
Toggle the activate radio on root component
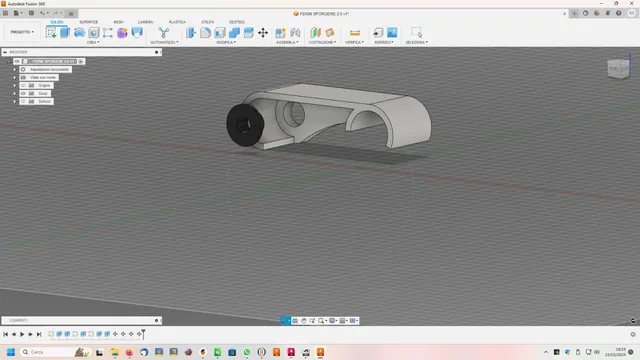point(81,61)
